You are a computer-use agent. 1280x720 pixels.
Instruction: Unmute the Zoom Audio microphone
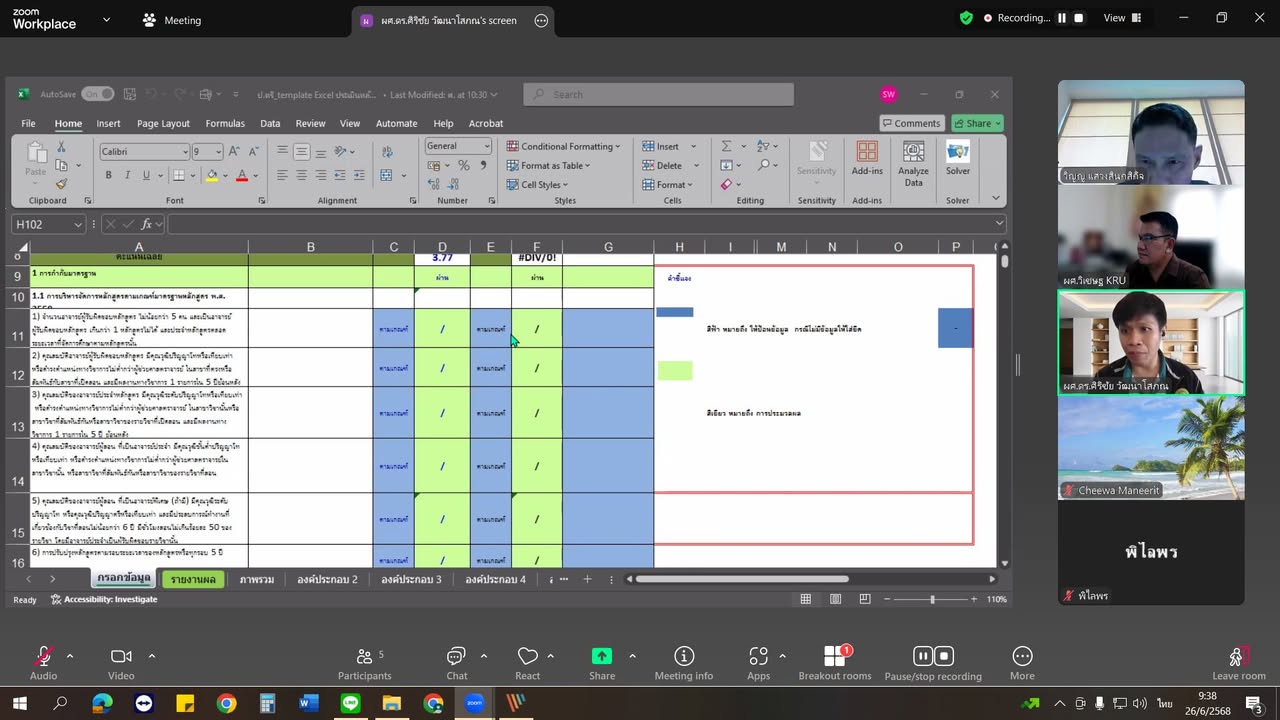pyautogui.click(x=43, y=663)
